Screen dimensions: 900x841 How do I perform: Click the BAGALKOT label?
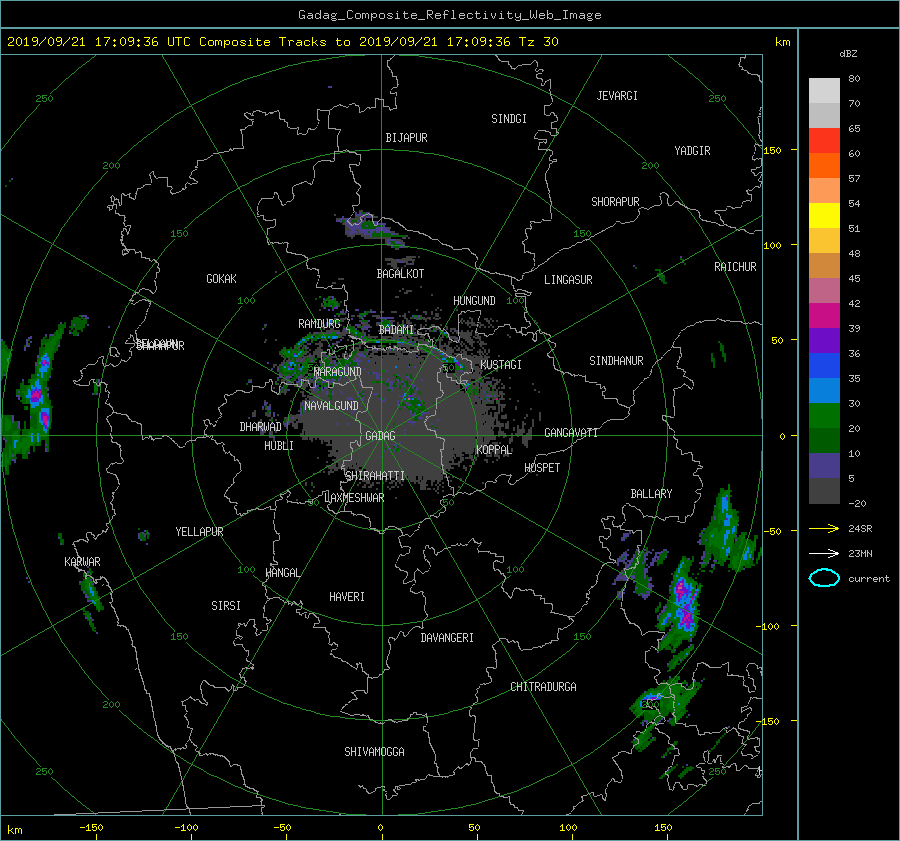pos(400,274)
